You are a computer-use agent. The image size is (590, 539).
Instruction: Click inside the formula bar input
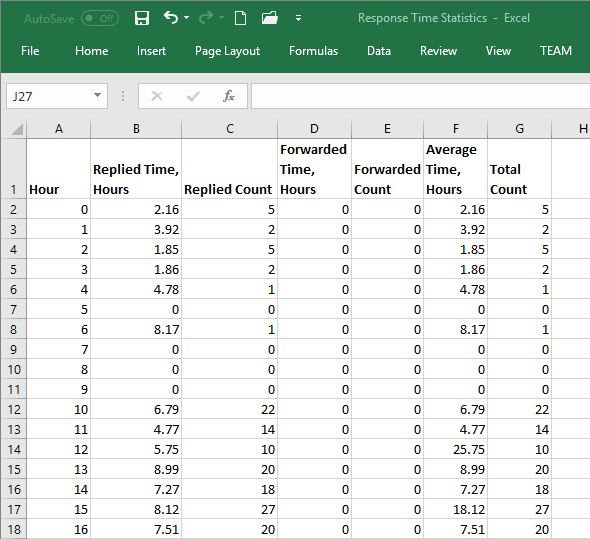420,96
